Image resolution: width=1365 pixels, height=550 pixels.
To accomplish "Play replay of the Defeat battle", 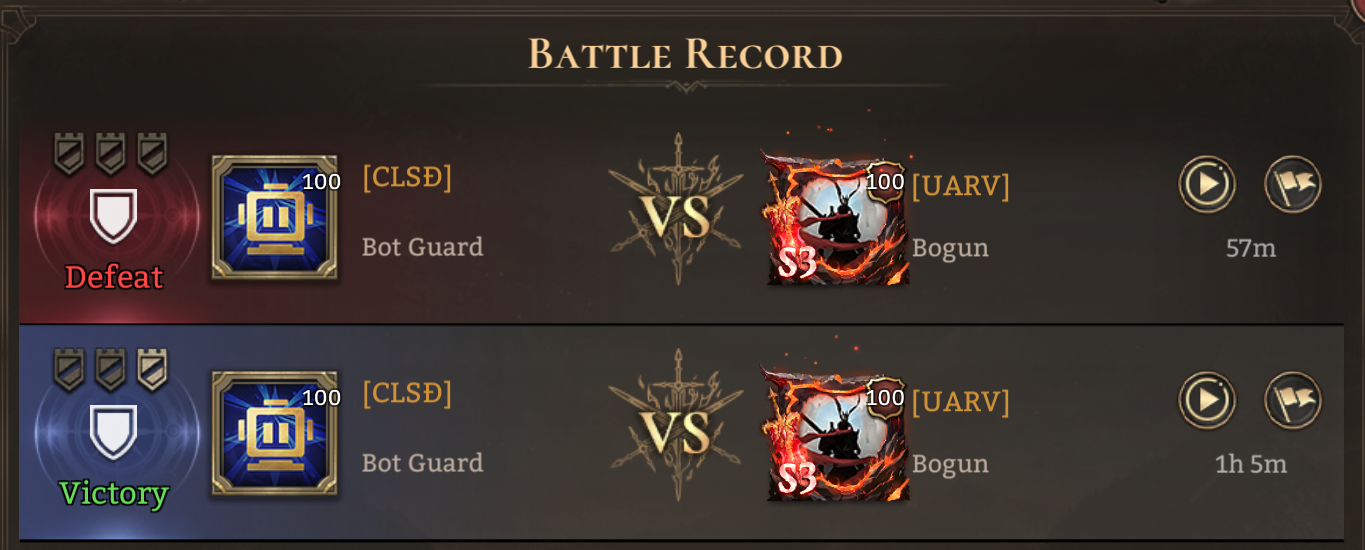I will [1207, 184].
